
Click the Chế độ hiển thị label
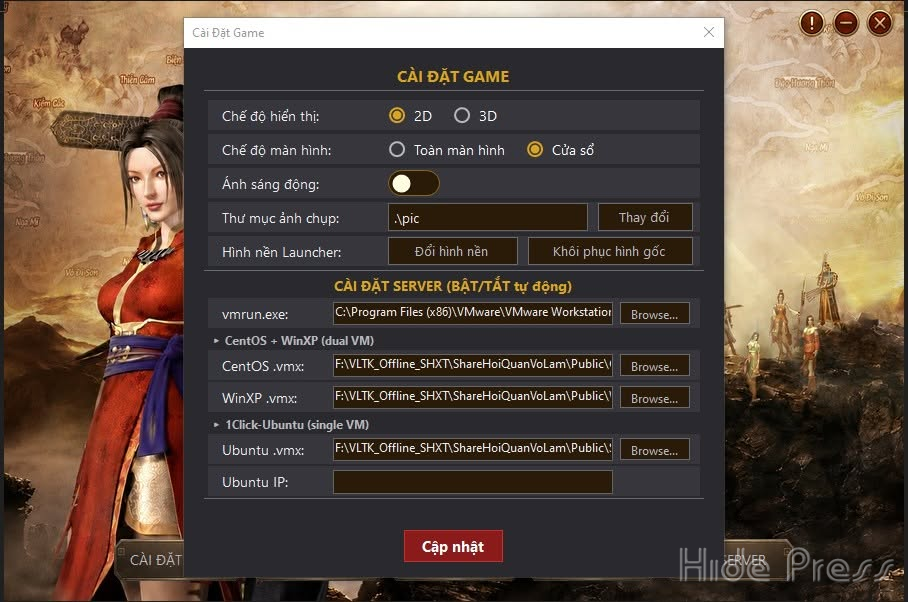(x=270, y=116)
